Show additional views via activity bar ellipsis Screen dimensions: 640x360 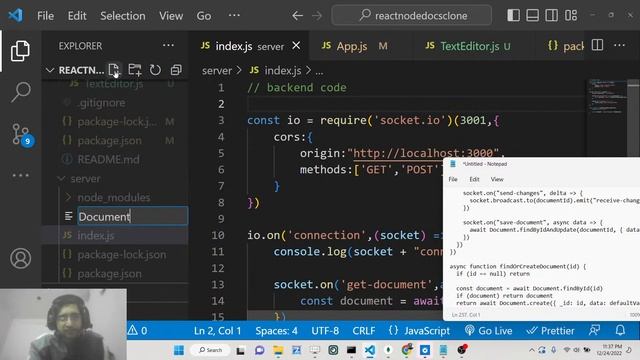click(x=20, y=176)
